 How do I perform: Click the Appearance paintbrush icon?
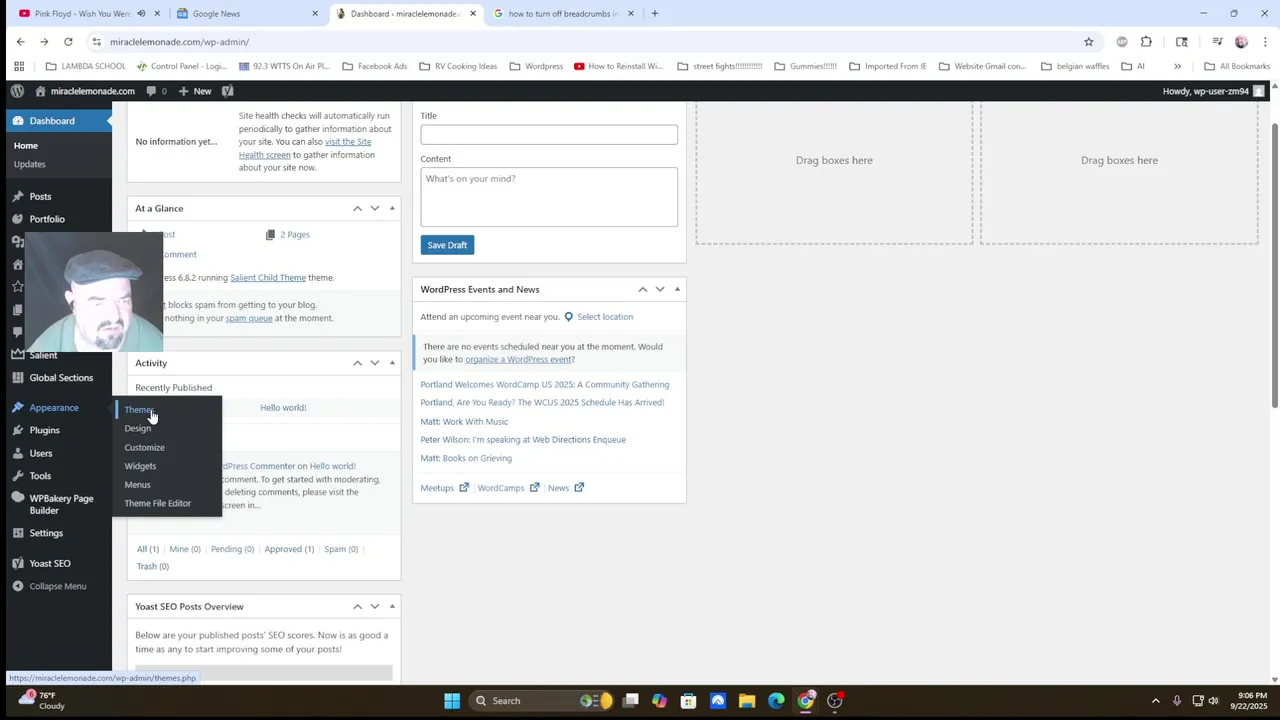[x=18, y=408]
